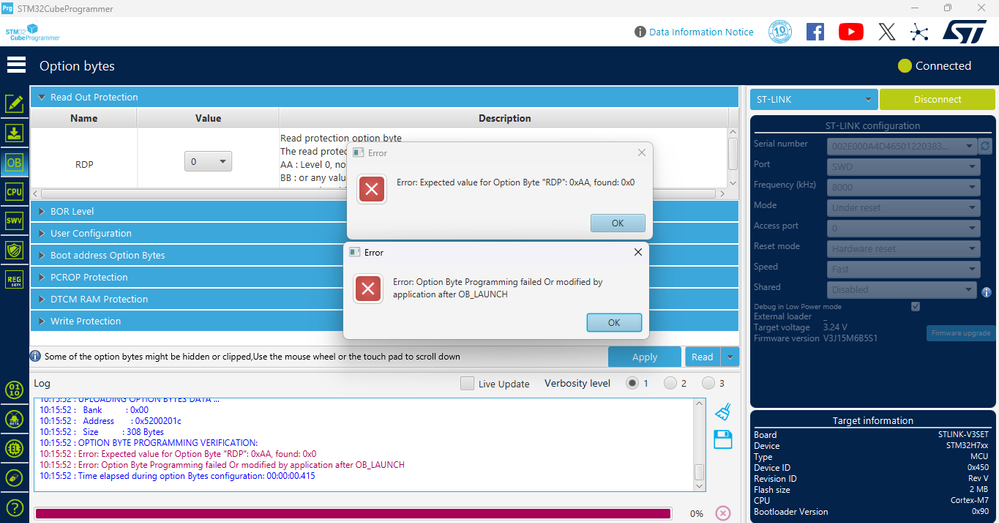Image resolution: width=999 pixels, height=523 pixels.
Task: Open ST-LINK interface dropdown
Action: [814, 99]
